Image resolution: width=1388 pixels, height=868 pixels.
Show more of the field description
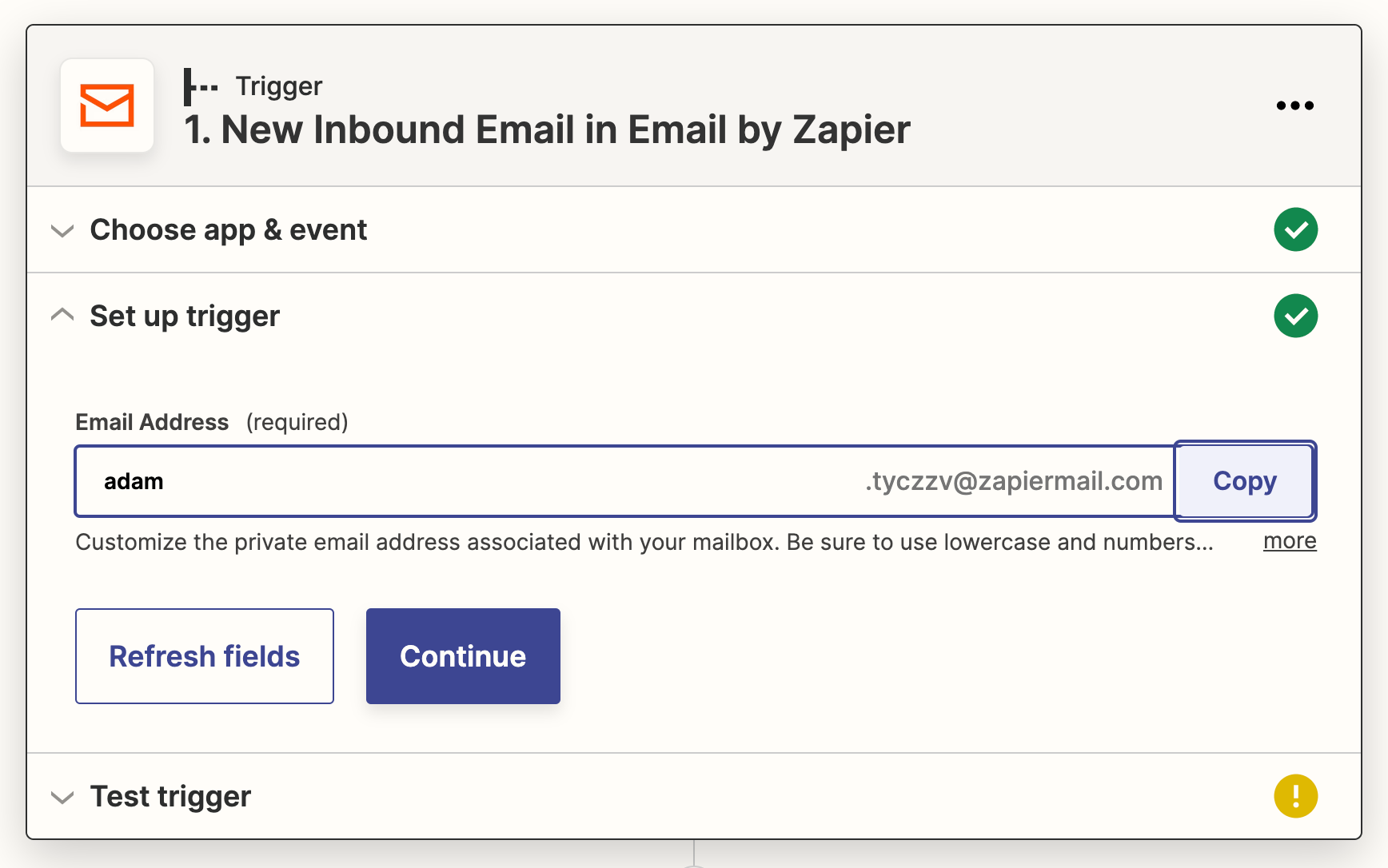[1290, 541]
